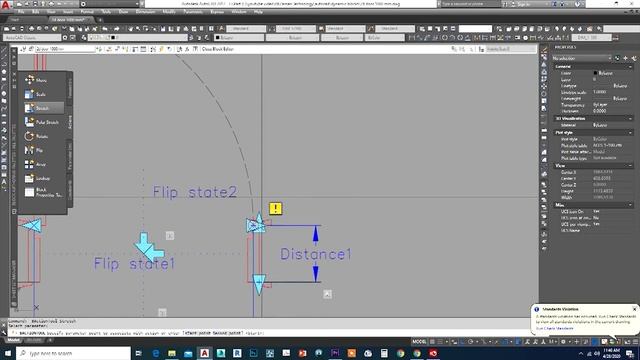Open the Express menu

point(217,12)
